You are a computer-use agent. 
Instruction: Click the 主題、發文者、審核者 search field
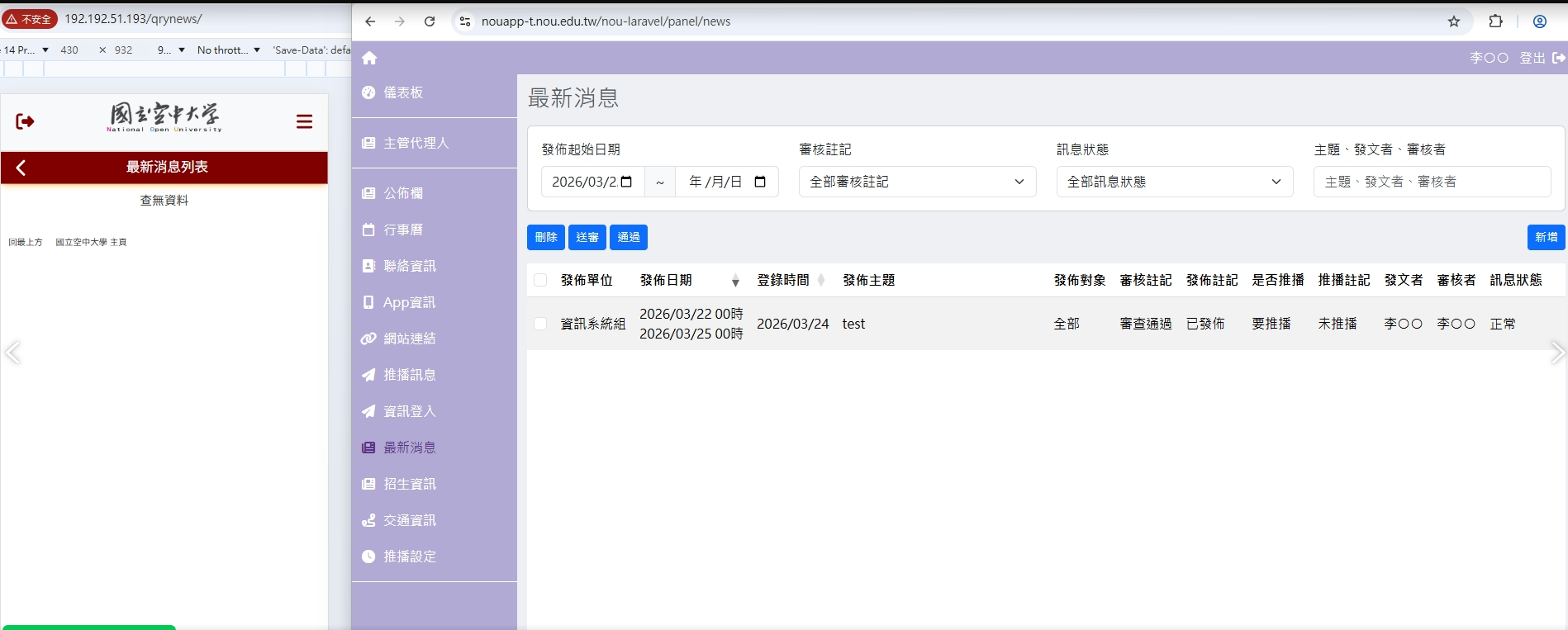1433,182
